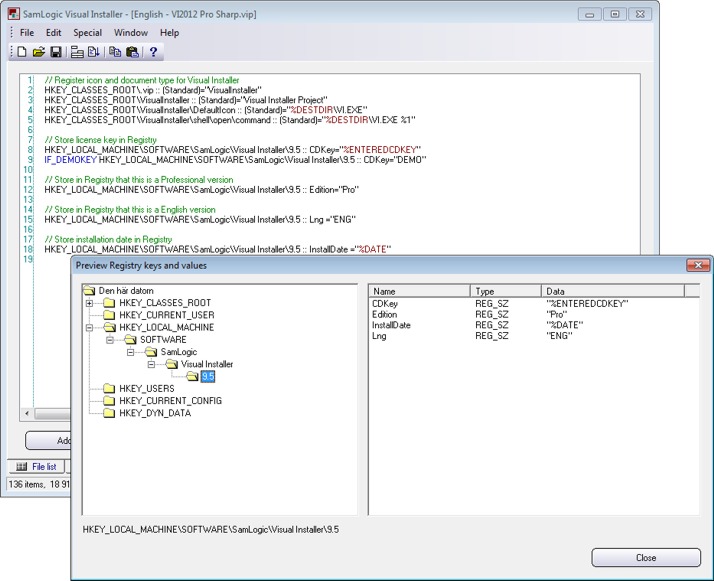Click the partially hidden Add button

[x=48, y=440]
